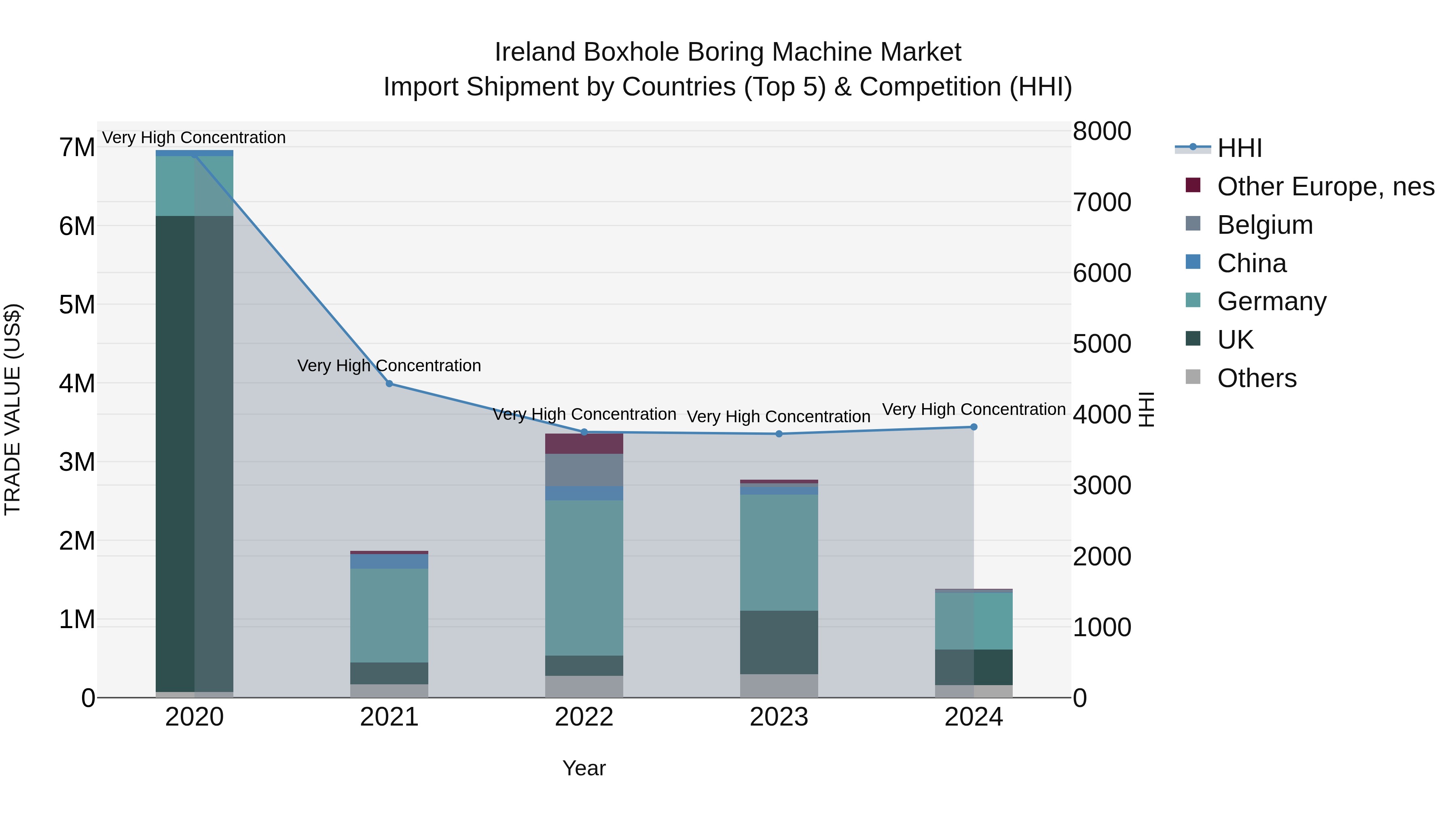The width and height of the screenshot is (1456, 819).
Task: Click the UK segment of the 2021 bar
Action: 389,674
